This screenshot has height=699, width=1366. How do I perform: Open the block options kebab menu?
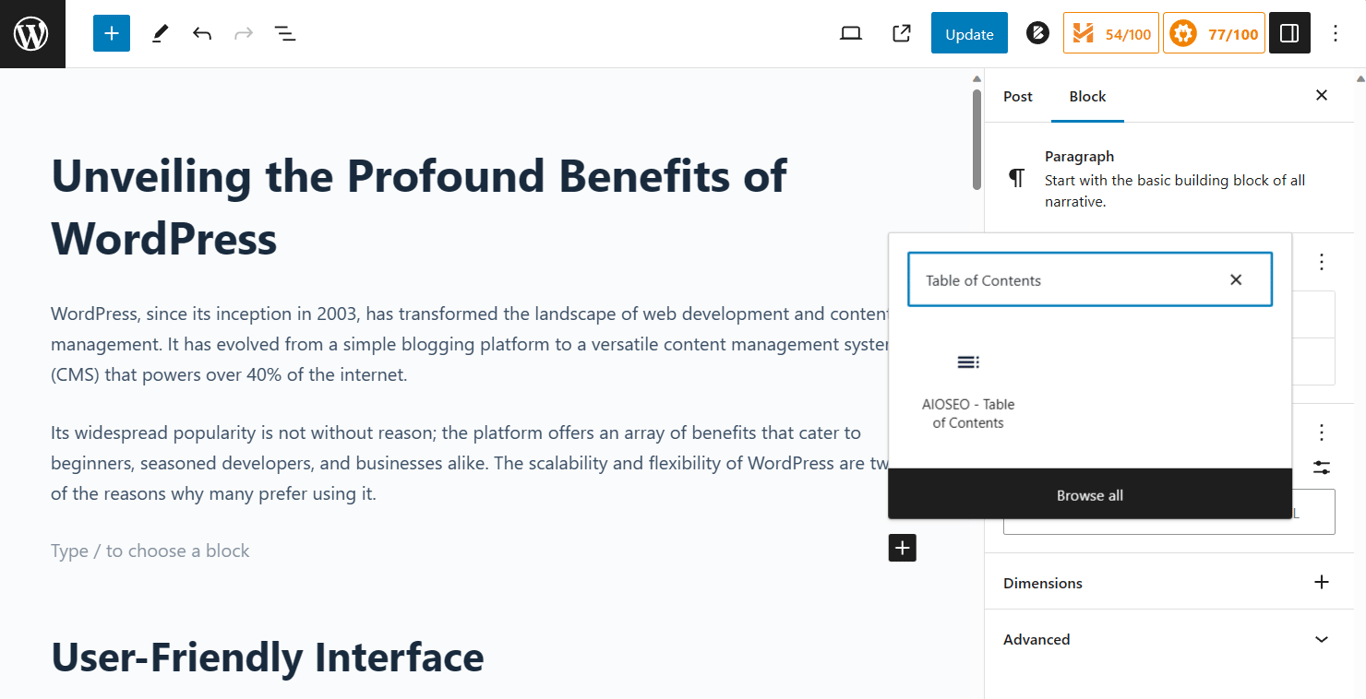click(x=1321, y=261)
